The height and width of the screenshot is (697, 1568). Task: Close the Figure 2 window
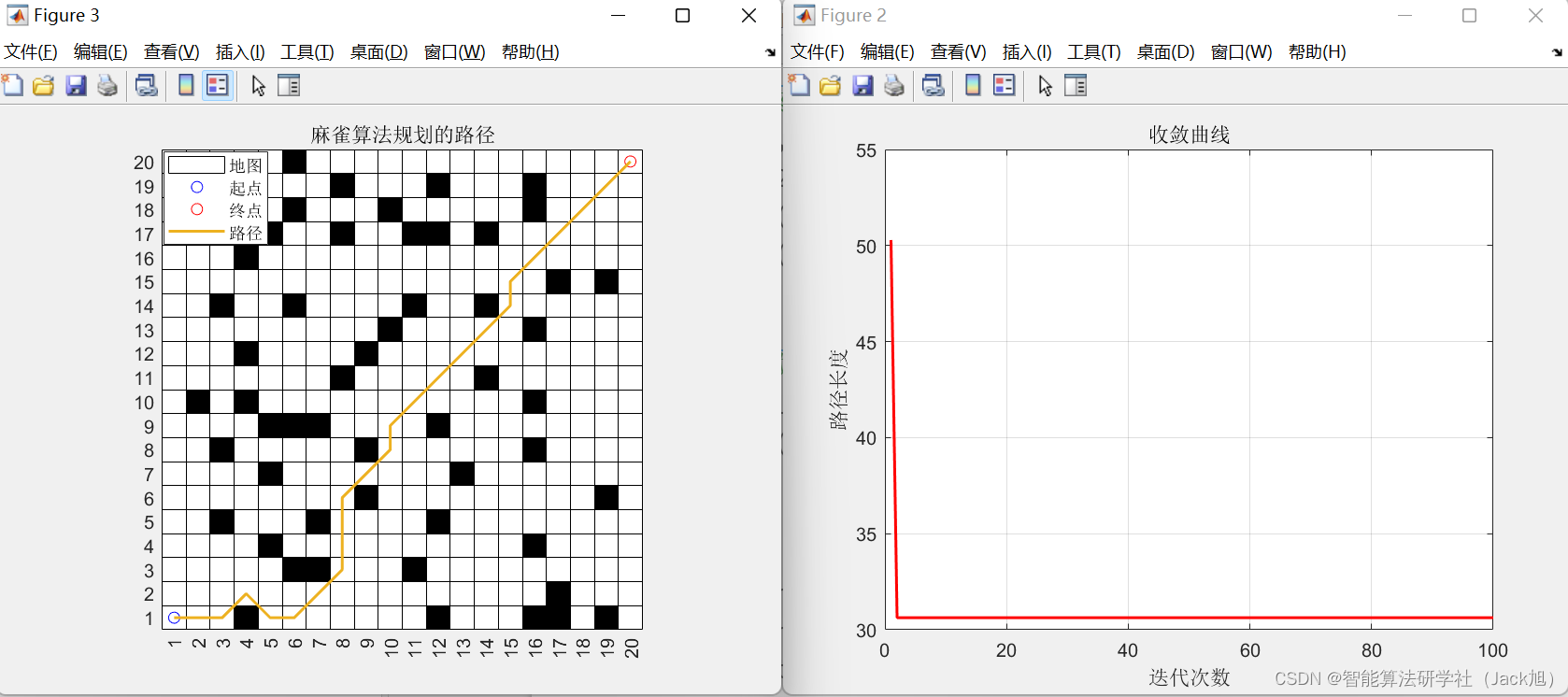click(1535, 16)
